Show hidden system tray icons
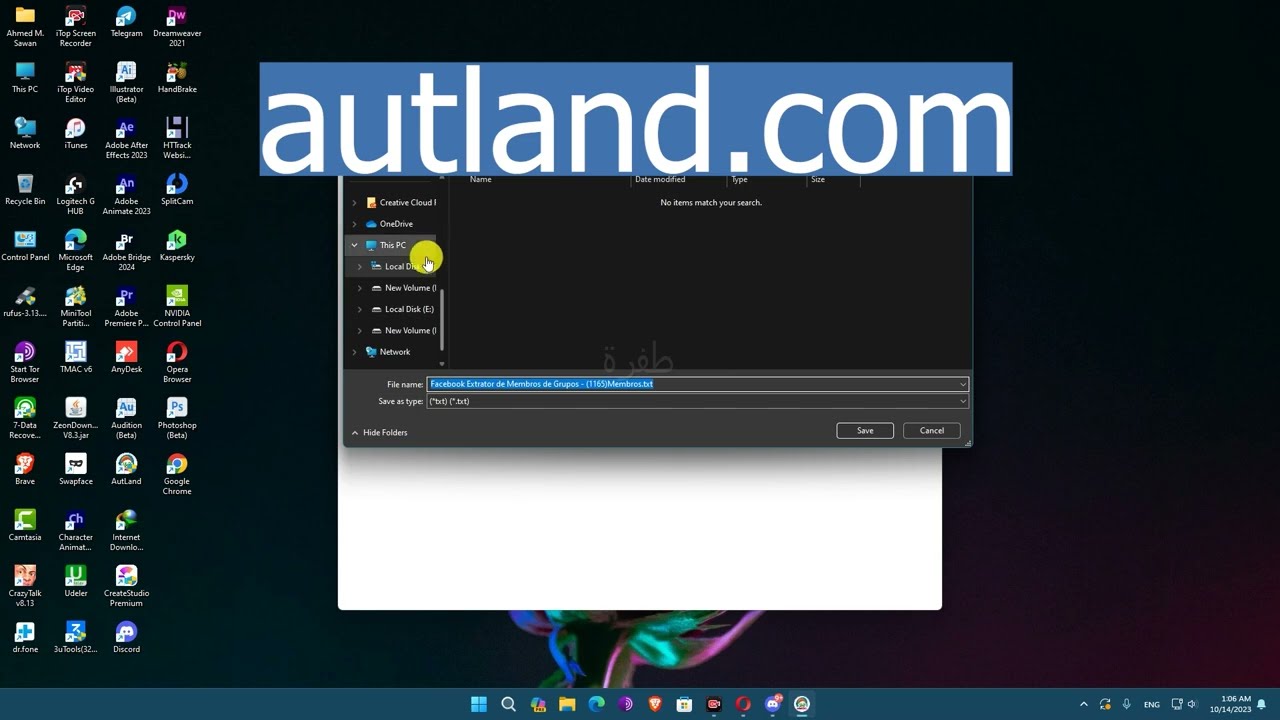The width and height of the screenshot is (1280, 720). click(1083, 704)
